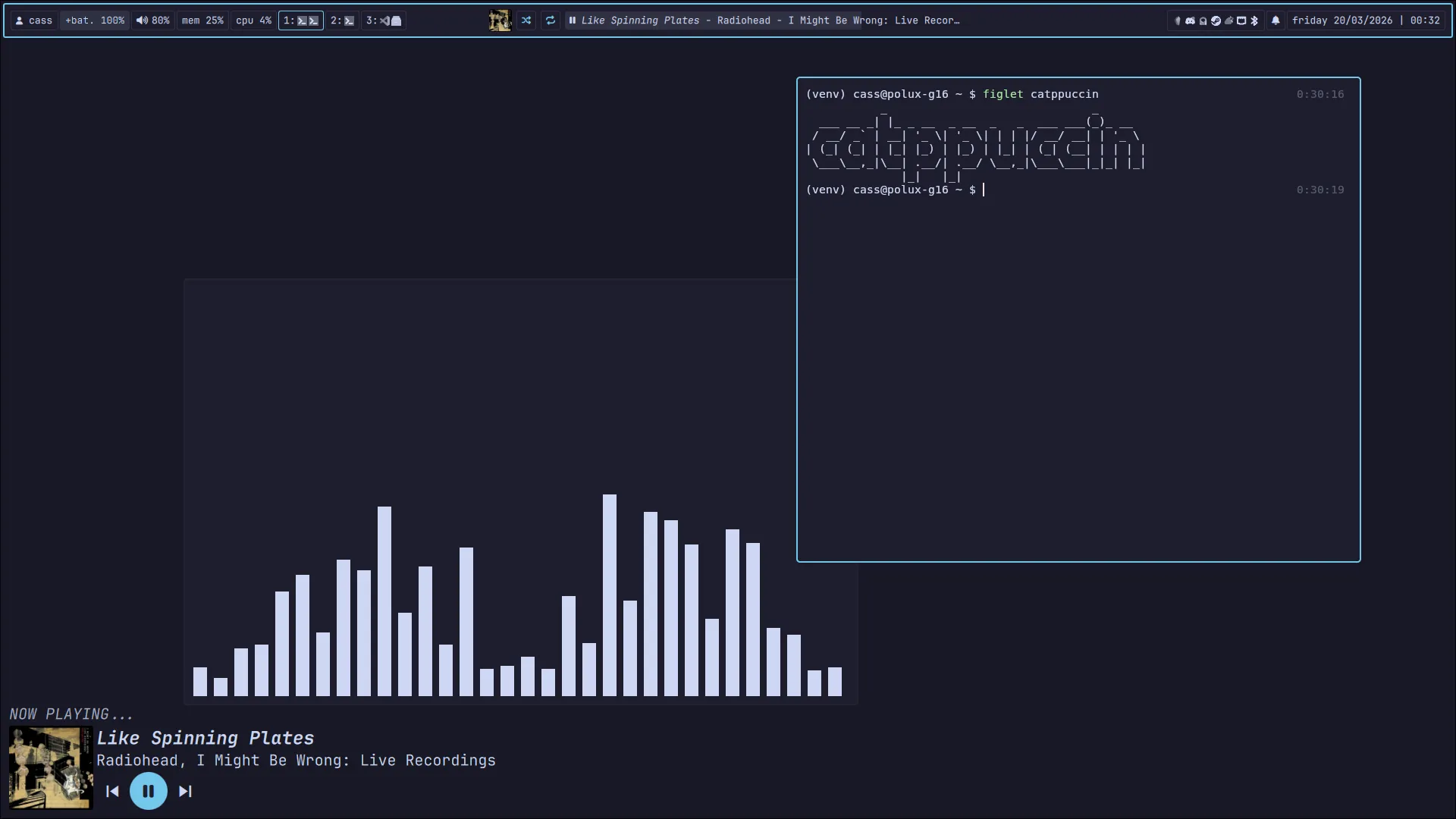The image size is (1456, 819).
Task: Skip to the next track
Action: click(185, 791)
